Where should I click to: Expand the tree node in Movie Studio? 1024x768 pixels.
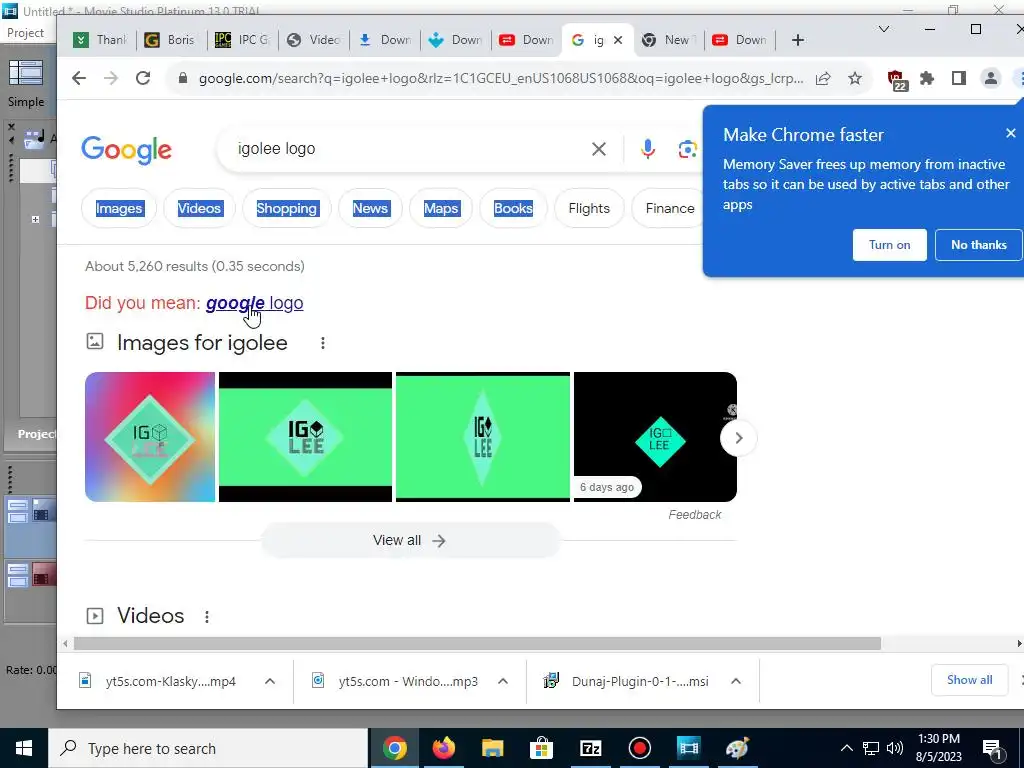coord(35,219)
